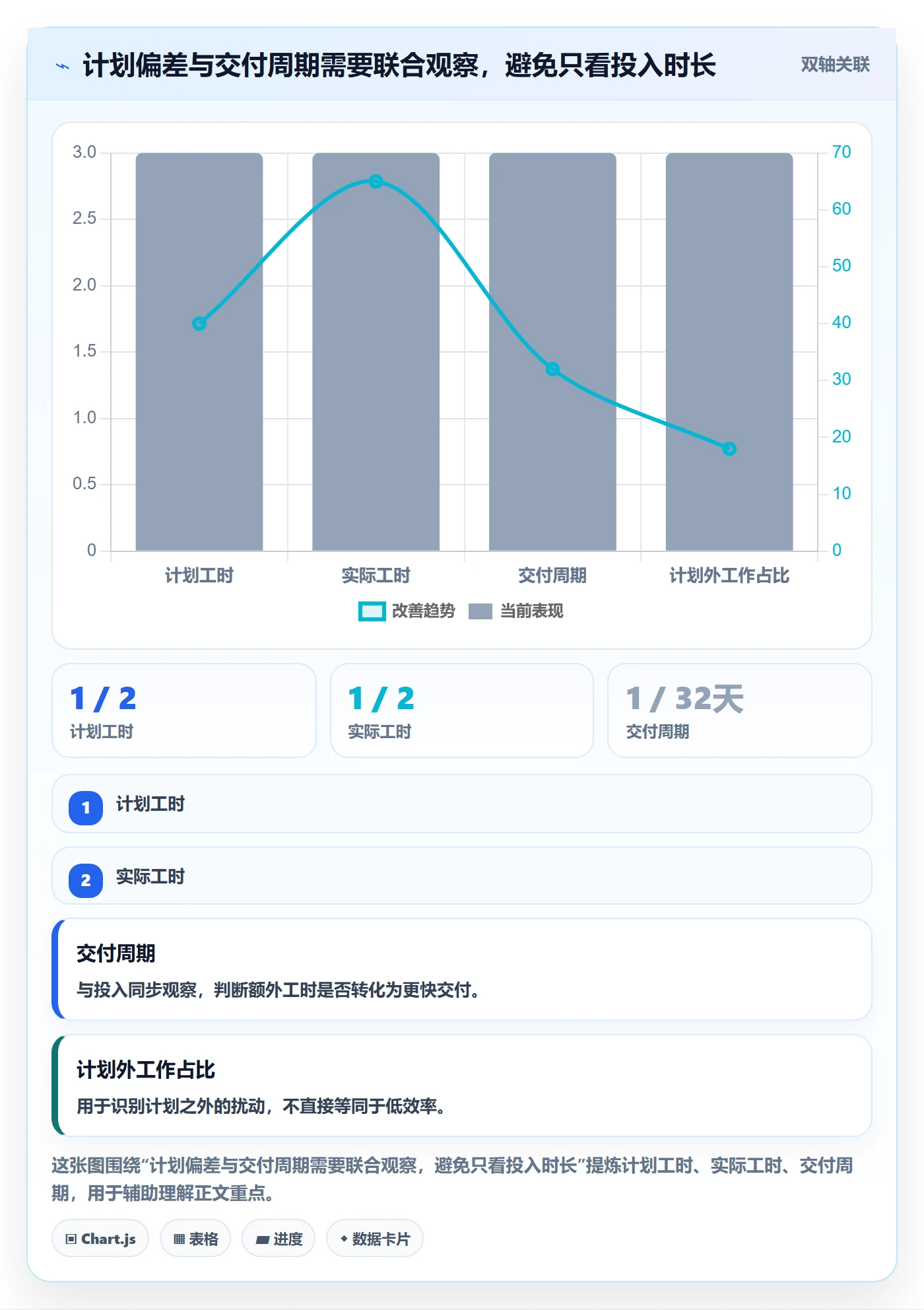The image size is (924, 1310).
Task: Select the 1 / 2 实际工时 data card
Action: click(x=462, y=710)
